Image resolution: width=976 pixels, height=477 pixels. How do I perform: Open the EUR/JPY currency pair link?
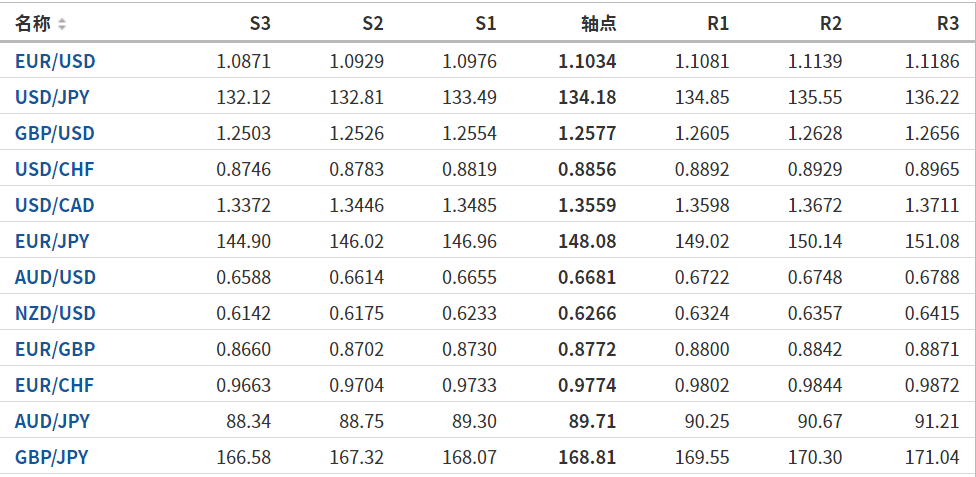click(52, 241)
